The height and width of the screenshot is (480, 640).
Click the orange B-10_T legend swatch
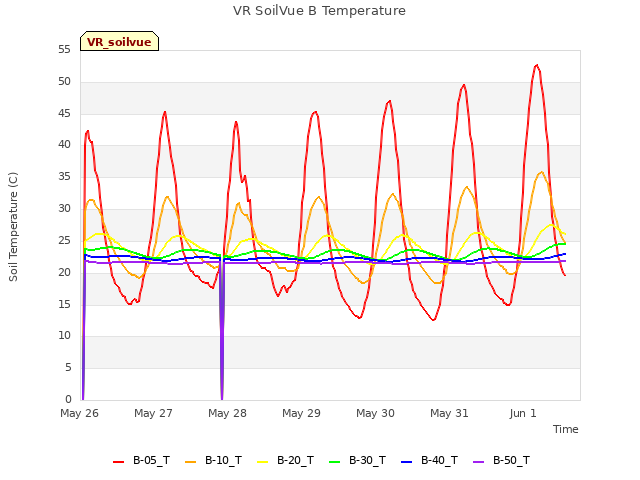pos(190,462)
